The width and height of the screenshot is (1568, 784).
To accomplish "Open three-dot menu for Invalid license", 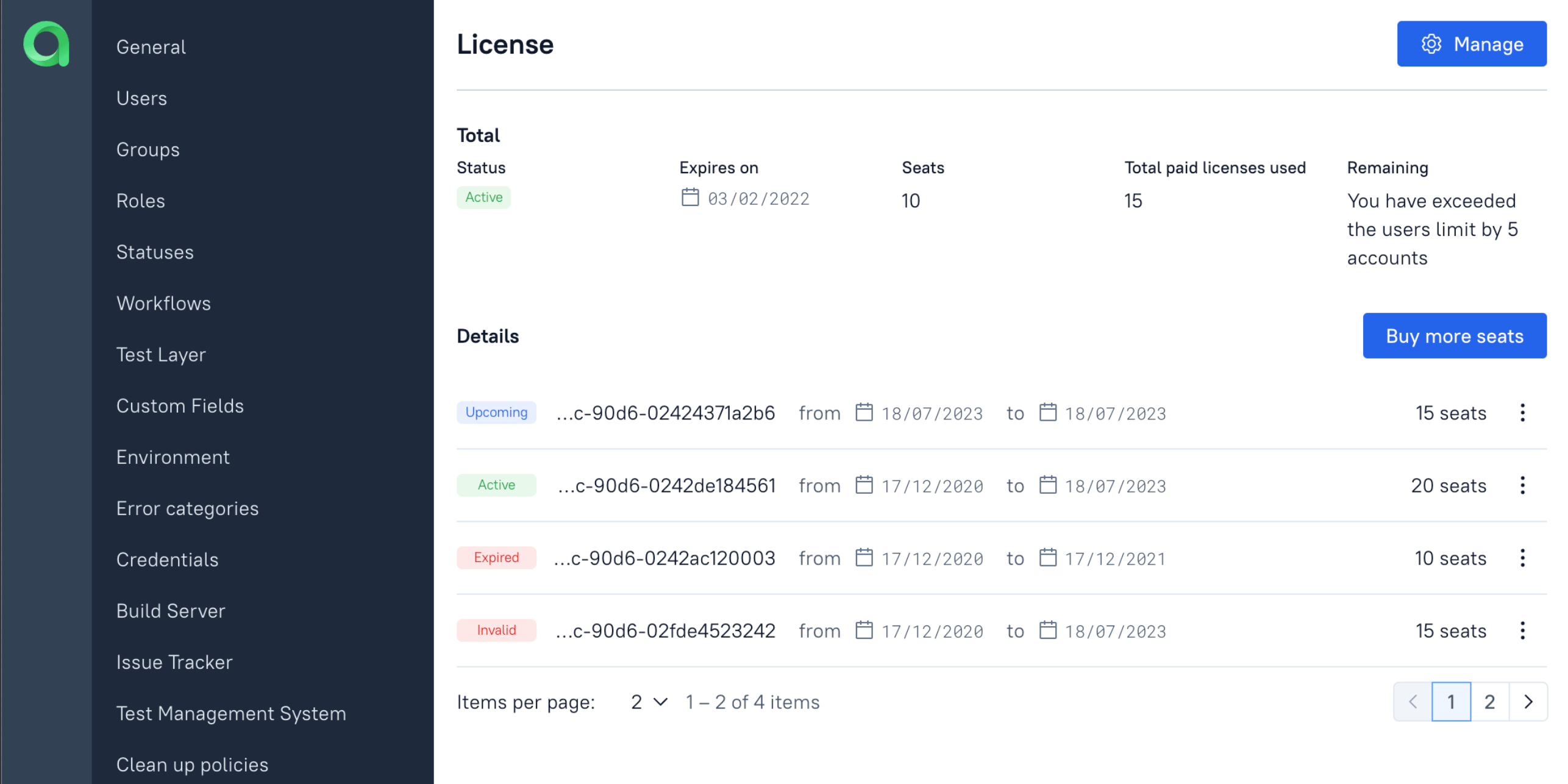I will 1522,630.
